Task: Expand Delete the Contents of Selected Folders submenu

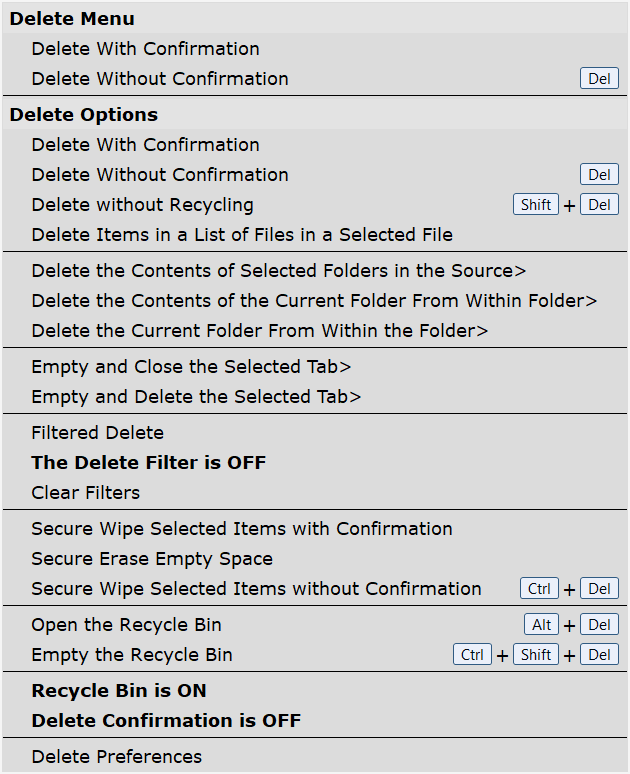Action: pos(278,271)
